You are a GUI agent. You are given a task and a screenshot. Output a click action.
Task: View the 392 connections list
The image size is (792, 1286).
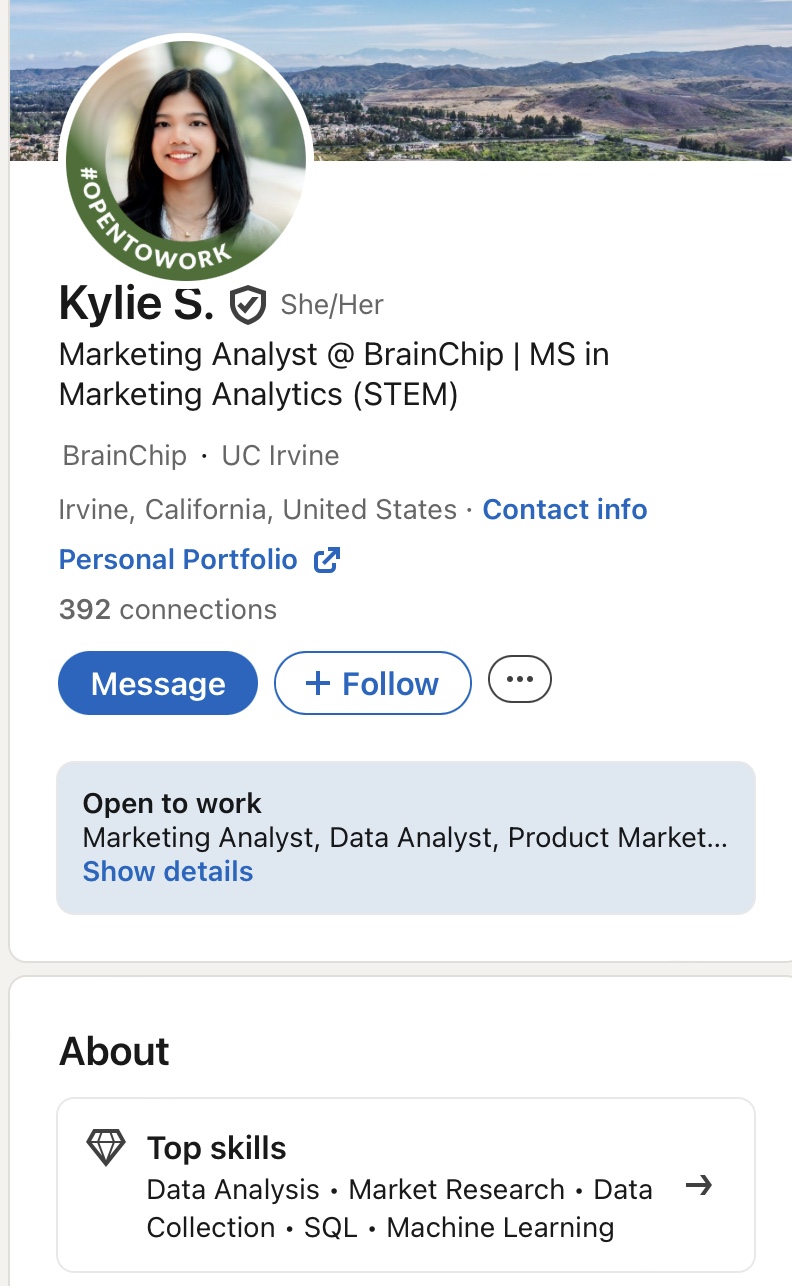pos(168,610)
